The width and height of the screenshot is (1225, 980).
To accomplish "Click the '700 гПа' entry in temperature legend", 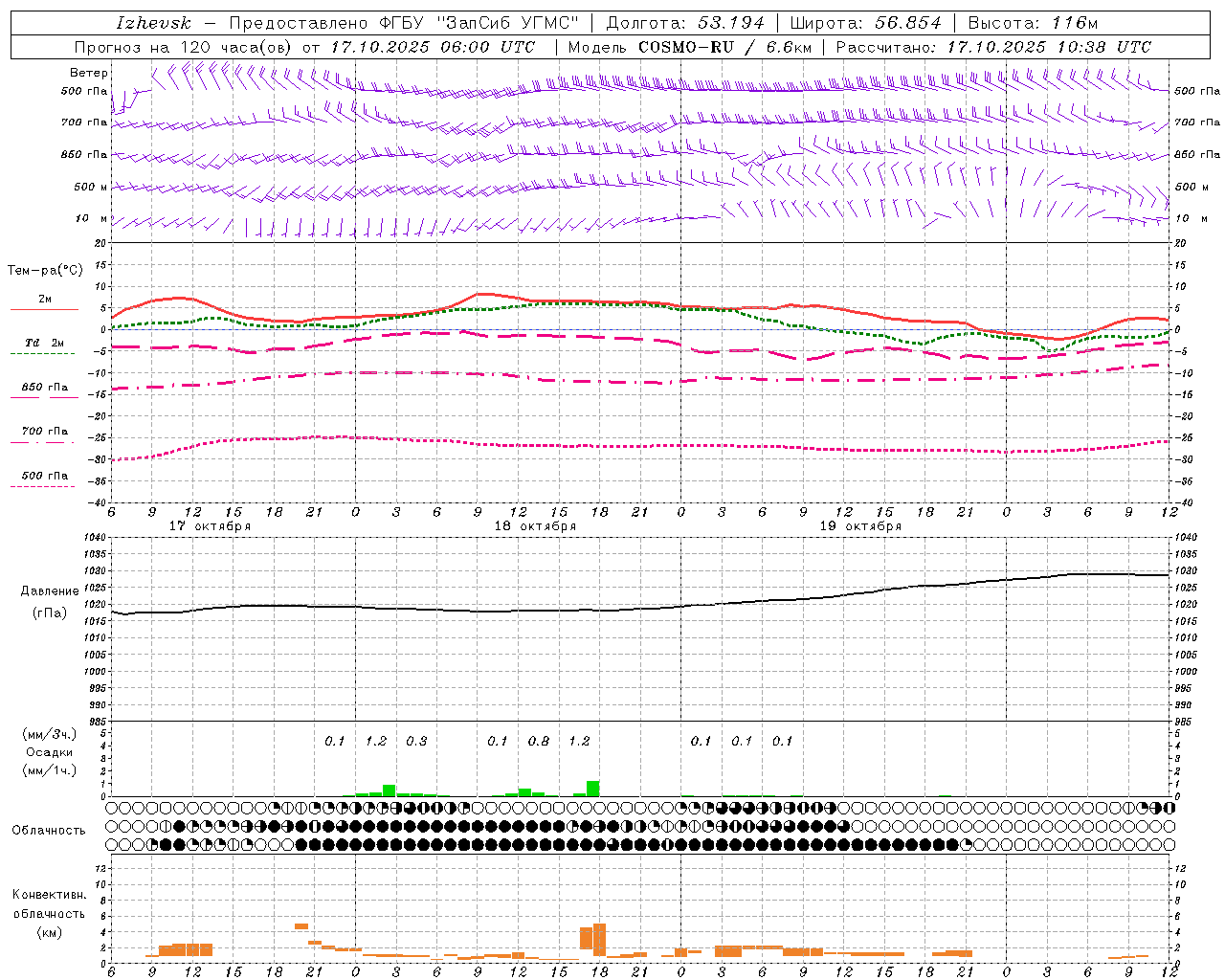I will pyautogui.click(x=45, y=432).
